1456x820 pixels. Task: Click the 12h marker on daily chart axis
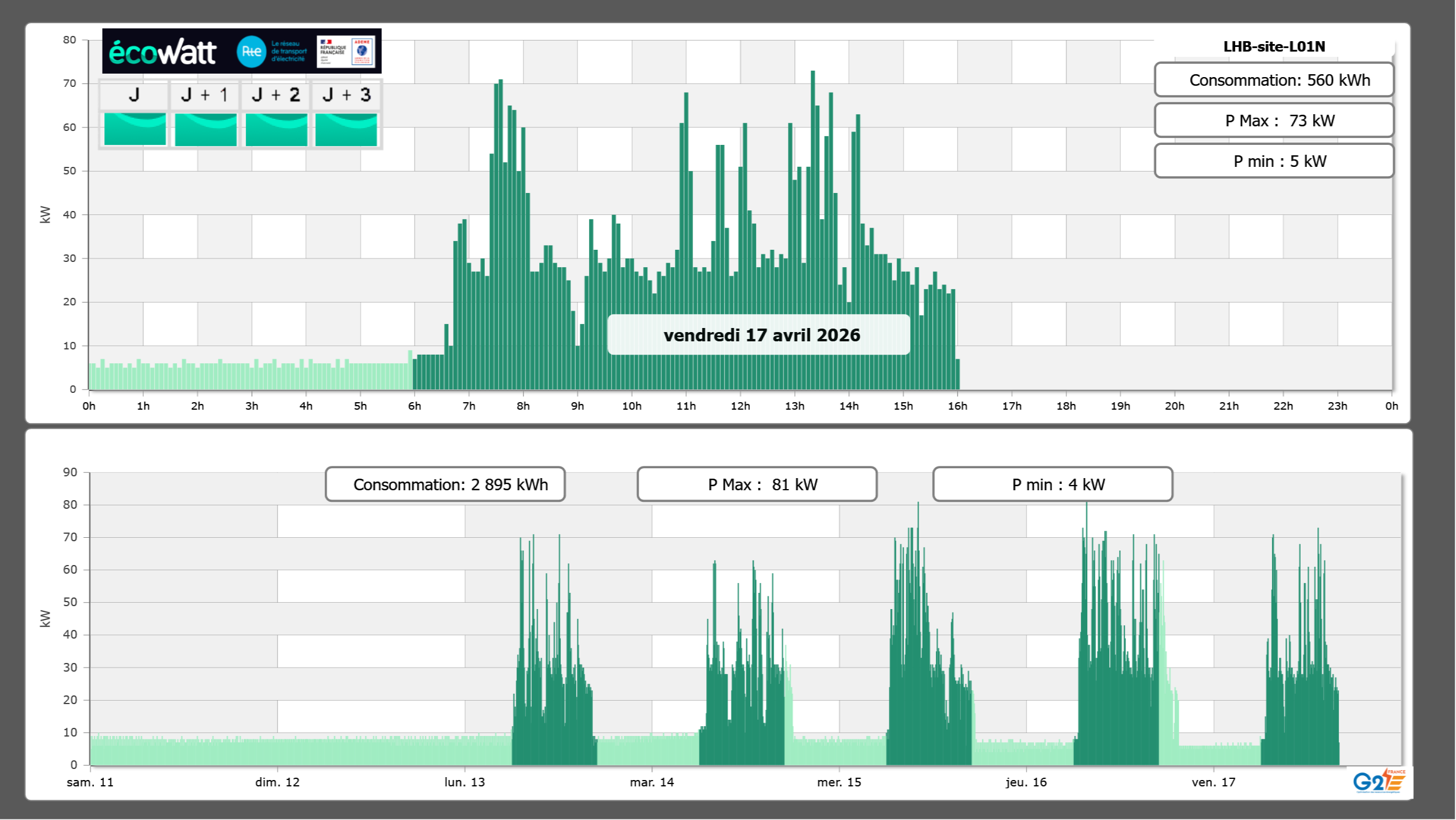[x=740, y=406]
